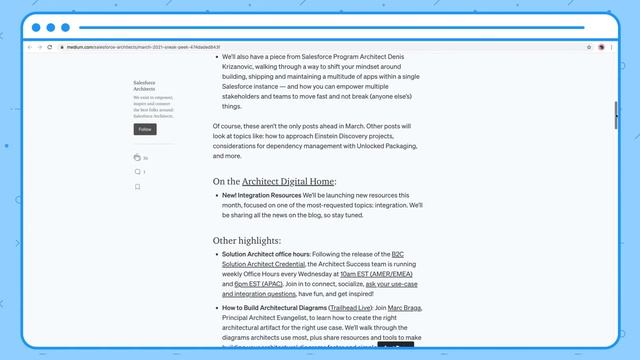Screen dimensions: 640x360
Task: Click the second blue window dot
Action: point(51,27)
